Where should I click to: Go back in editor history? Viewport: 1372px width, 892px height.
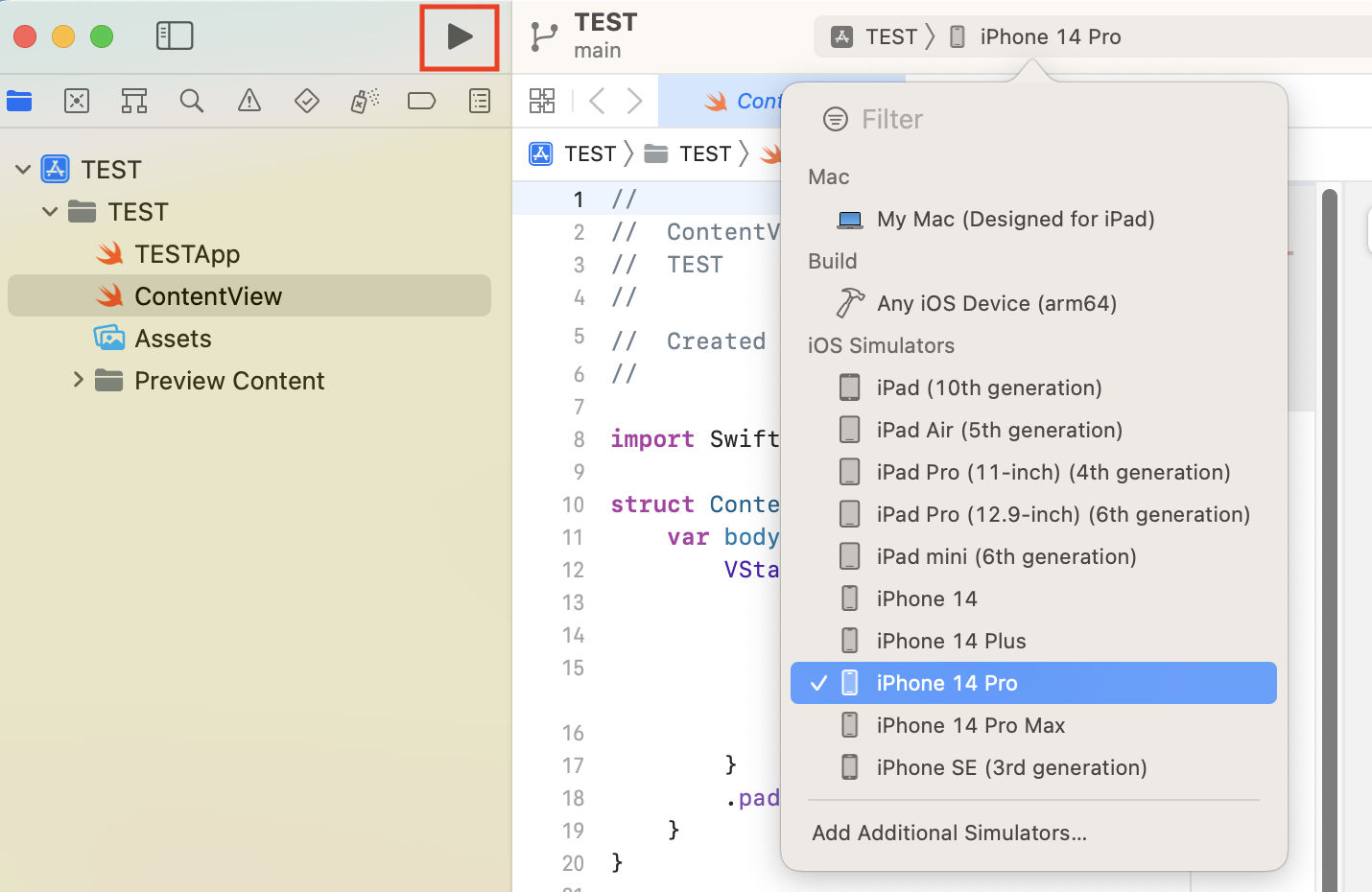point(597,101)
